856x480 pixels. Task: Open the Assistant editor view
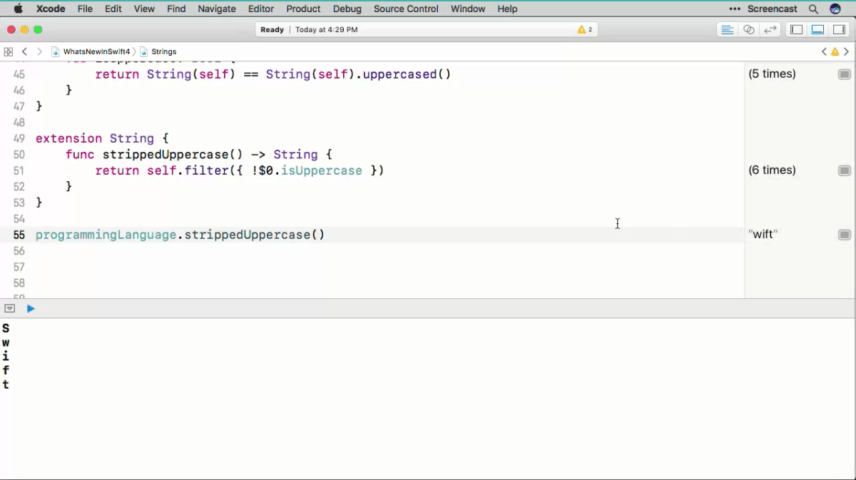(x=749, y=30)
